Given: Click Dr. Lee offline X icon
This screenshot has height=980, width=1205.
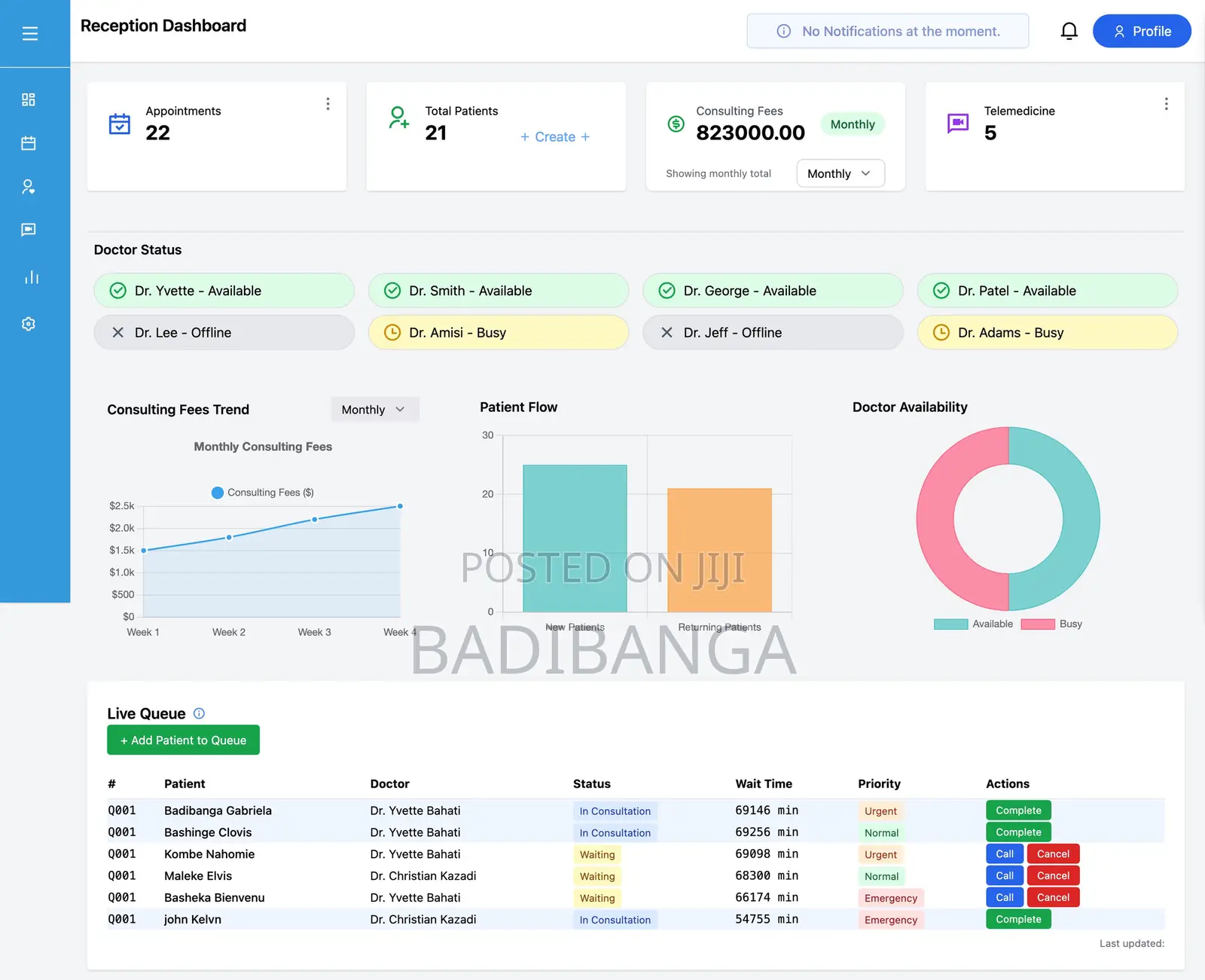Looking at the screenshot, I should click(118, 332).
